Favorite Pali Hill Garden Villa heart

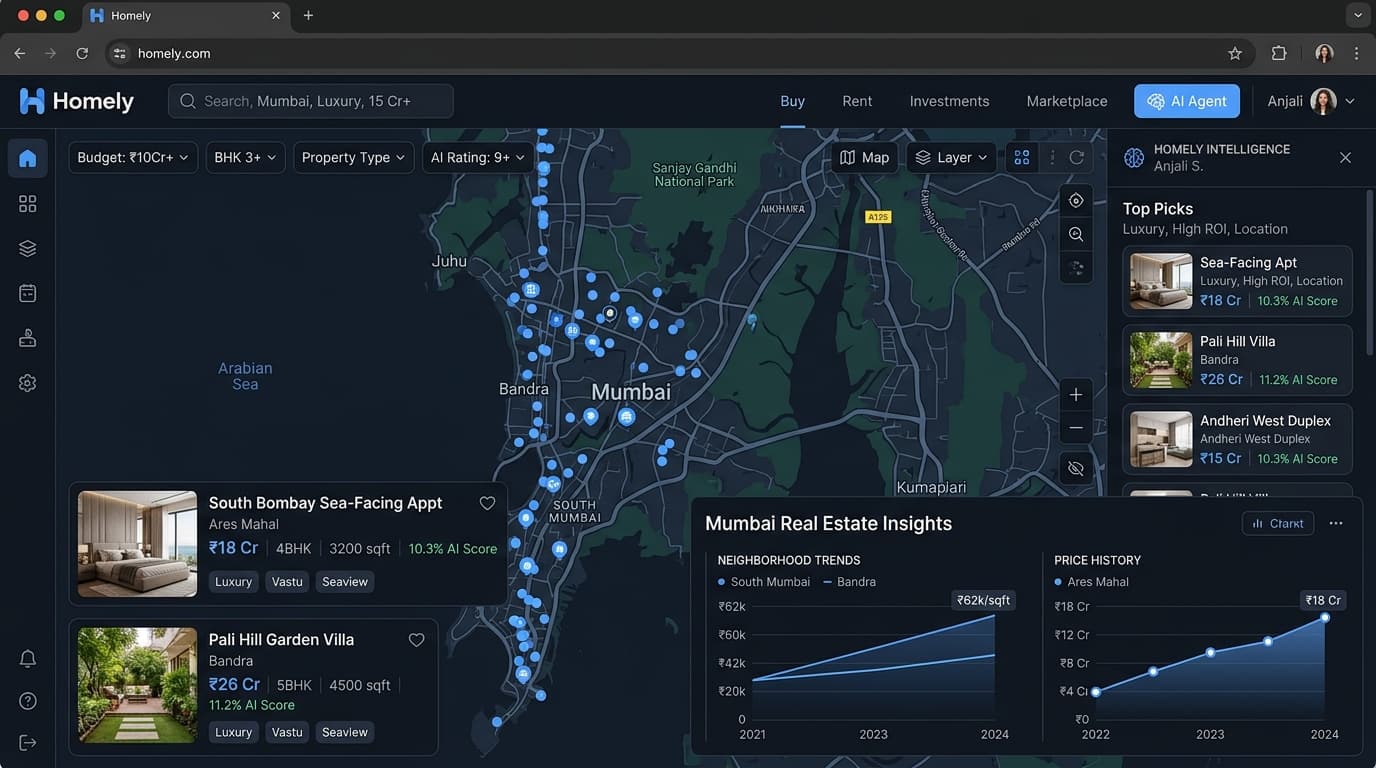coord(417,640)
